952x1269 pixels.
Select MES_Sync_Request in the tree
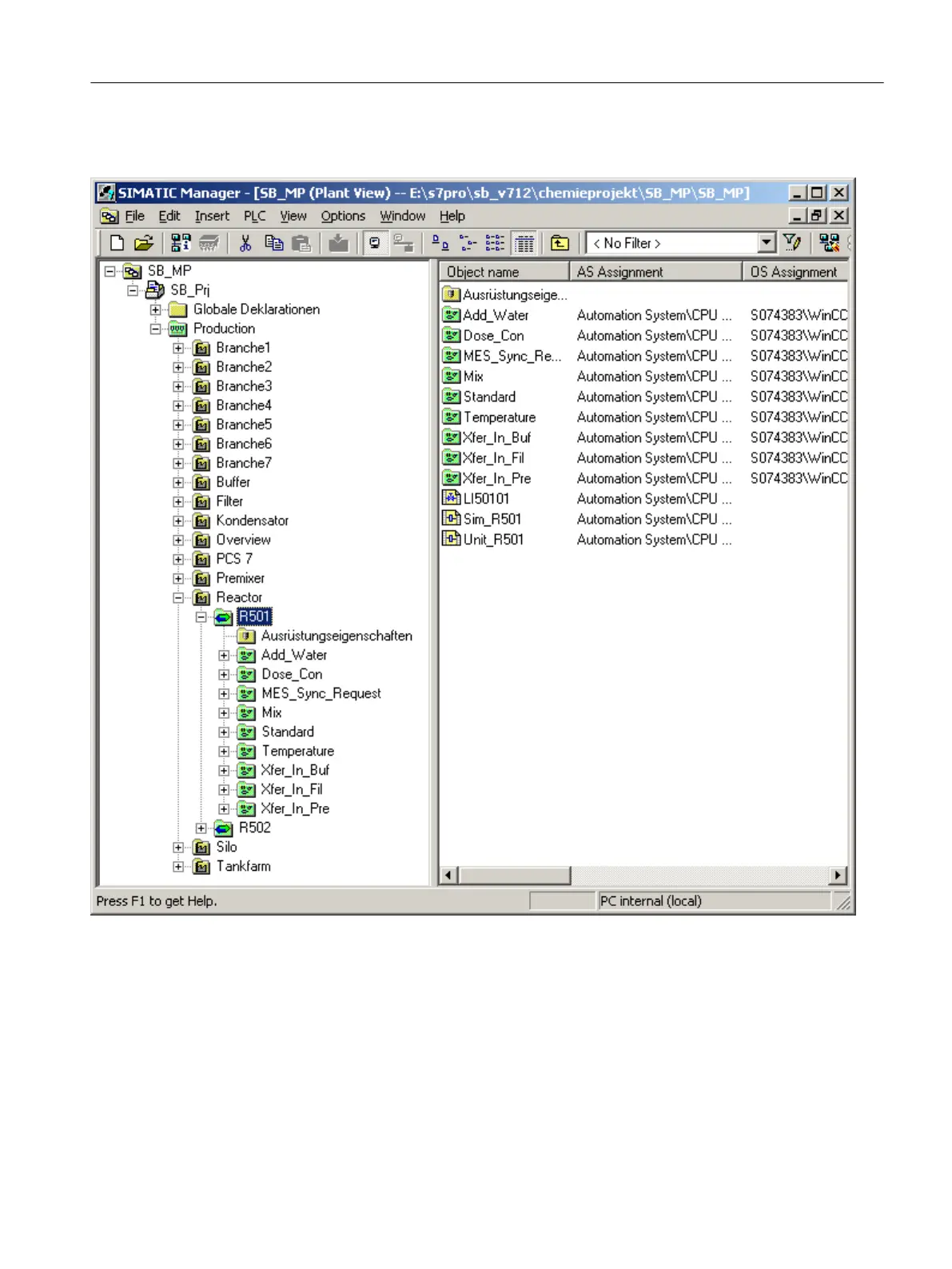(x=321, y=693)
